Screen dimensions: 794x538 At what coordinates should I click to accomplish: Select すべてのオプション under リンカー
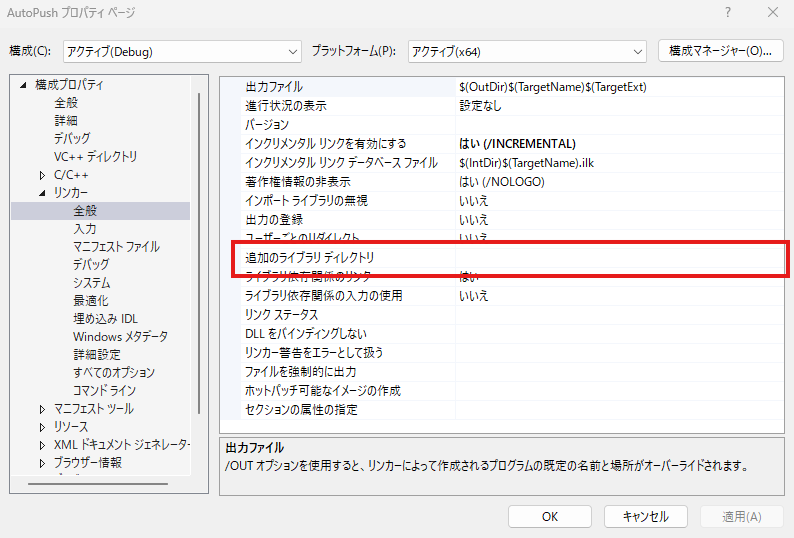tap(114, 373)
